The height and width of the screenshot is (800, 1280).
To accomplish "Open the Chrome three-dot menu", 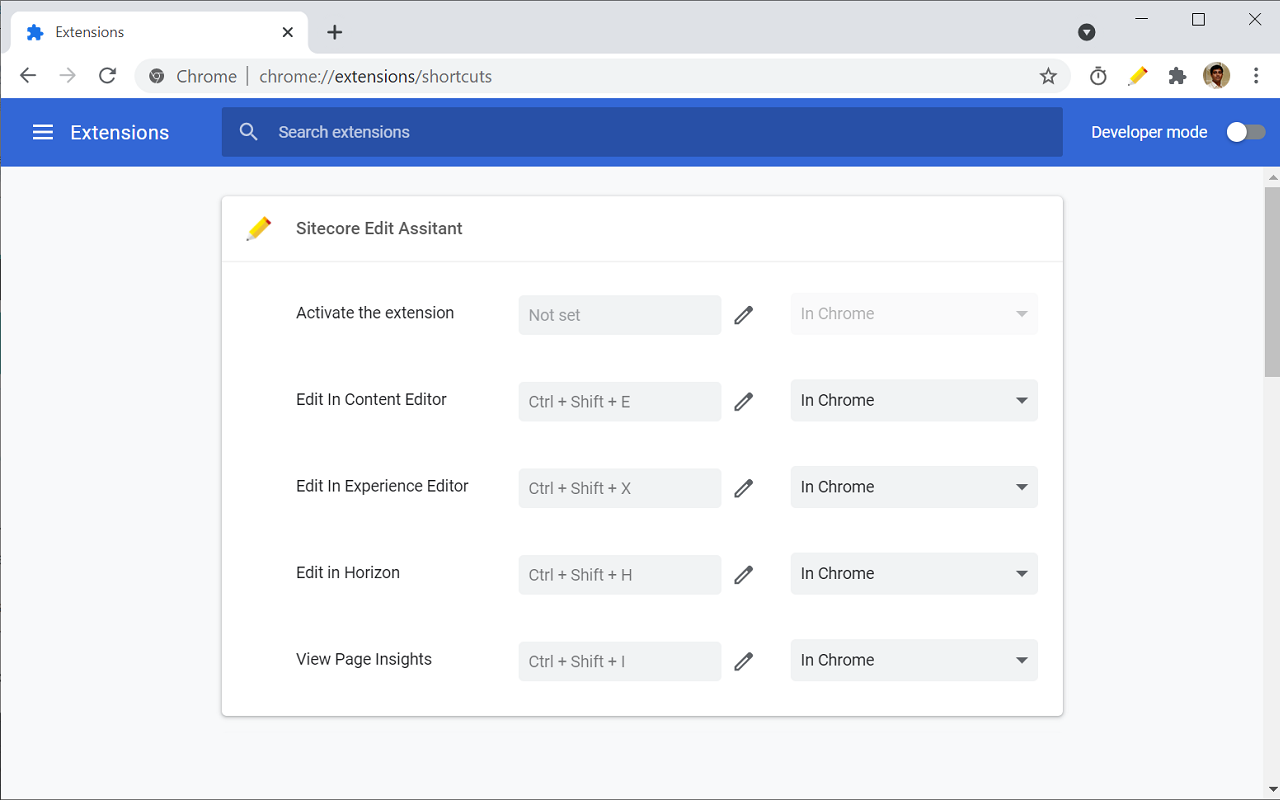I will click(1256, 76).
